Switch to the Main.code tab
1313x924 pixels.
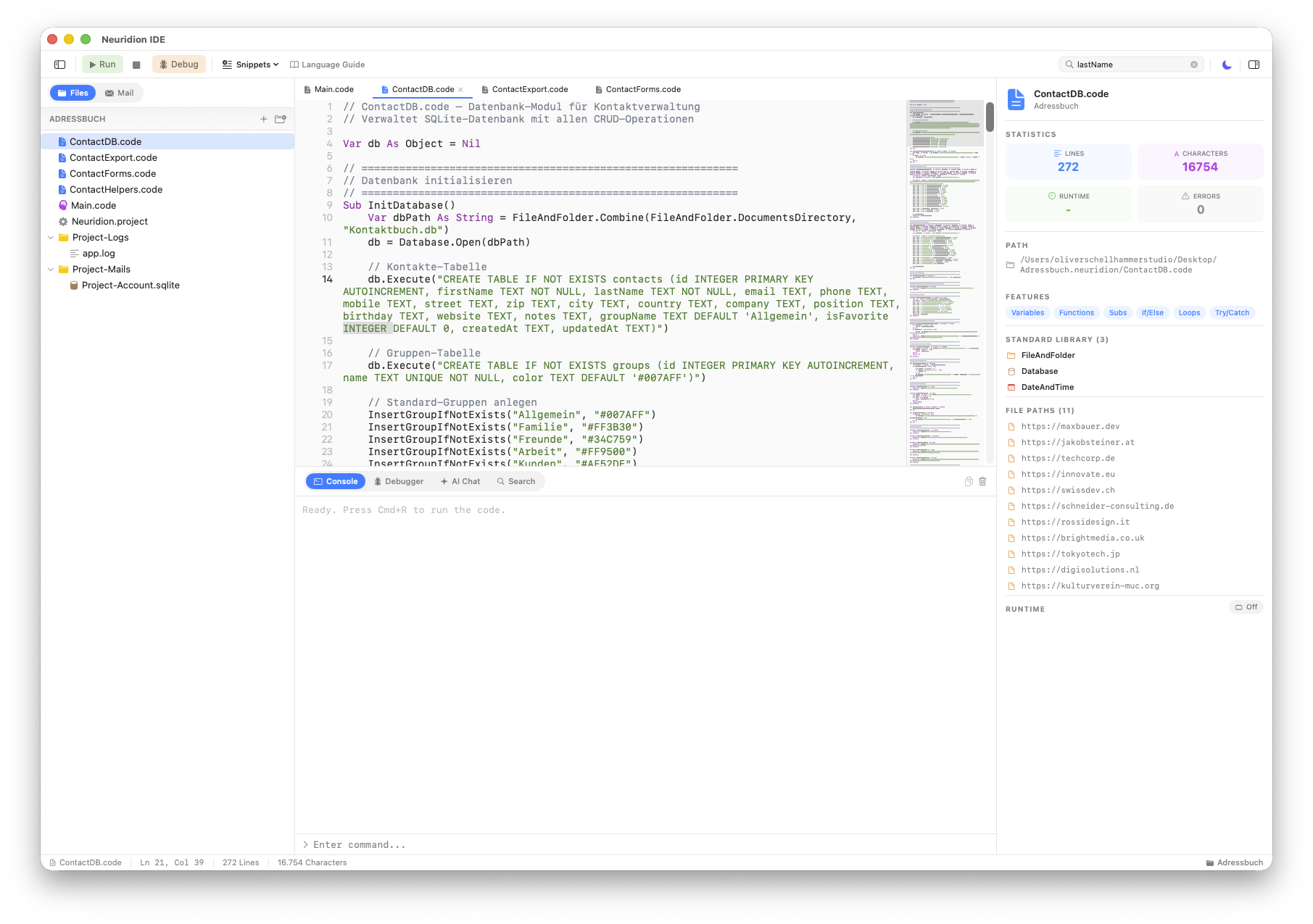(x=334, y=88)
